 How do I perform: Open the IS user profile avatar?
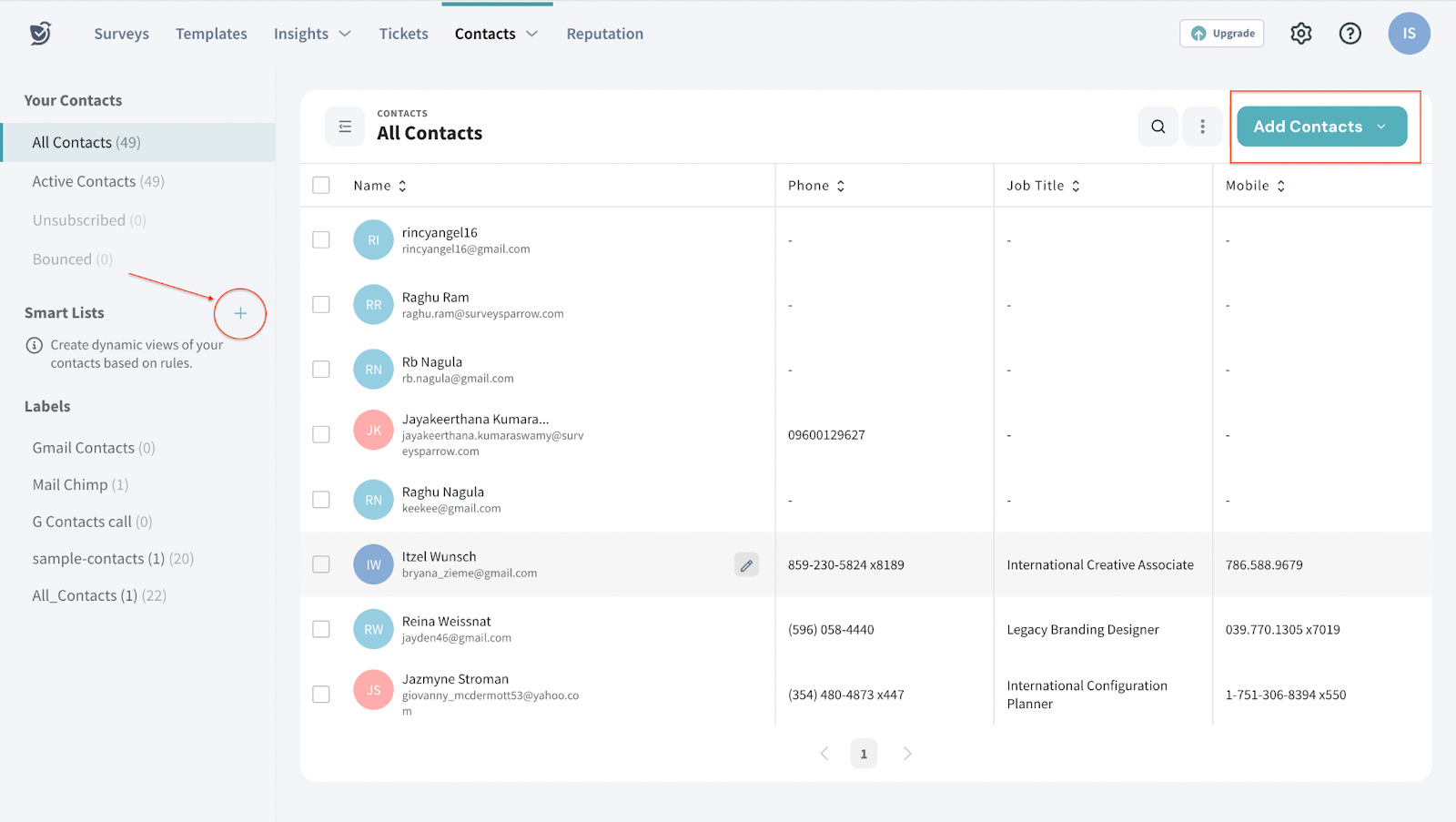coord(1408,34)
